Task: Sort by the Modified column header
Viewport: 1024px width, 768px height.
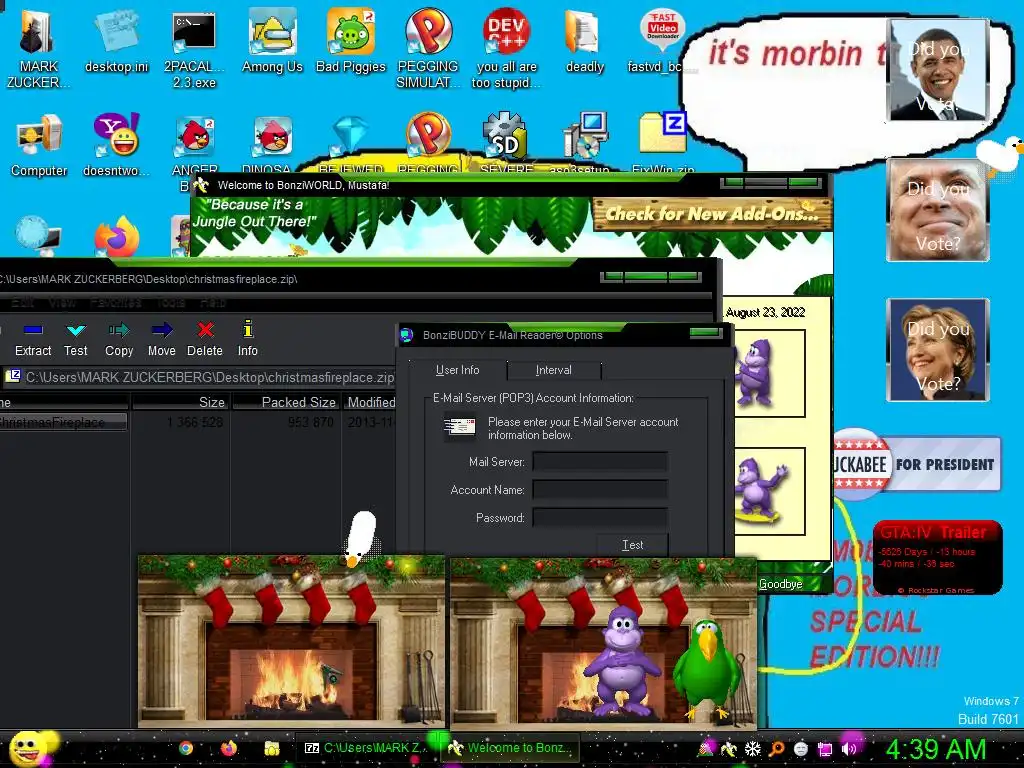Action: click(369, 402)
